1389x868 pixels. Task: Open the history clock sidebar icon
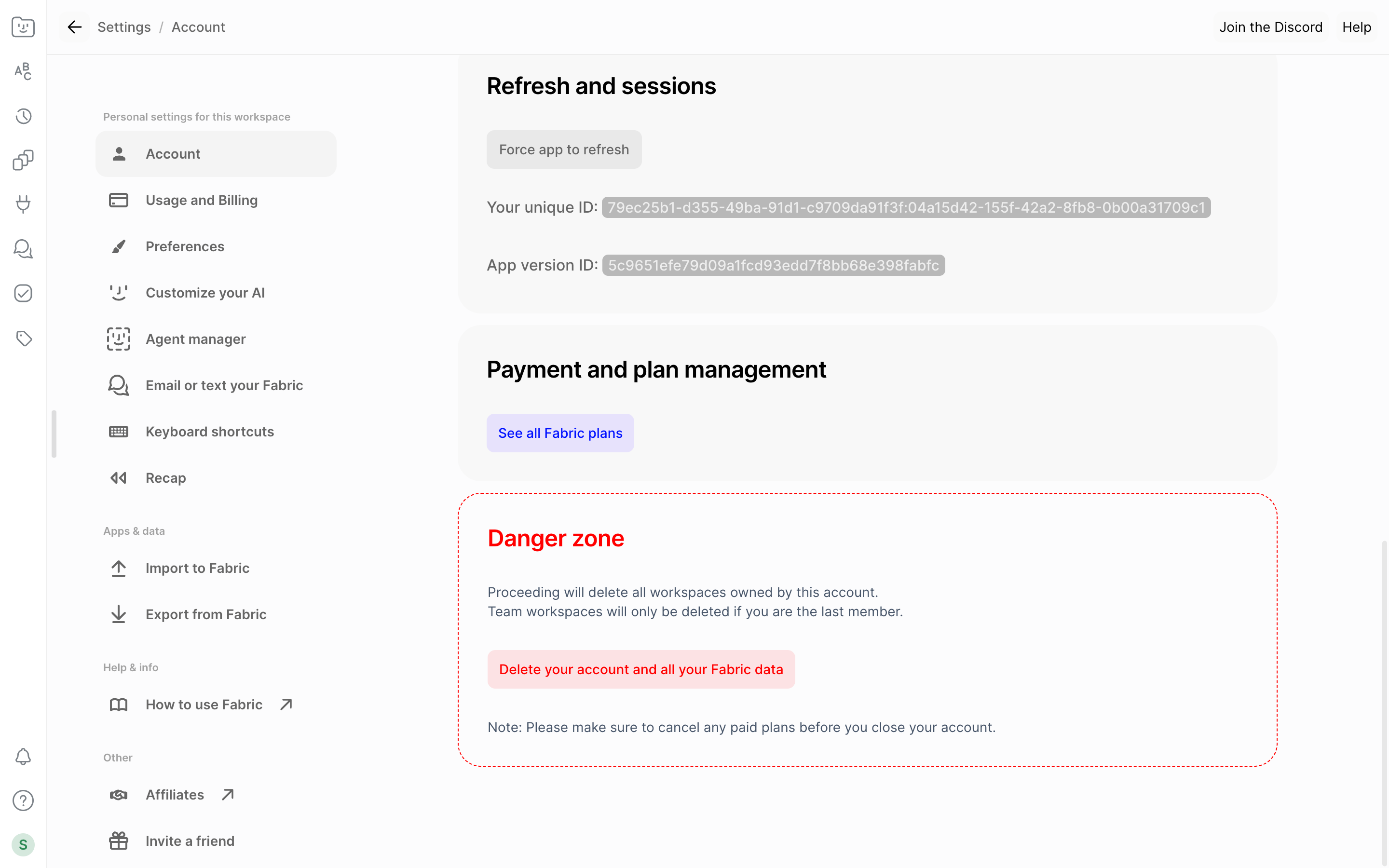(x=23, y=116)
